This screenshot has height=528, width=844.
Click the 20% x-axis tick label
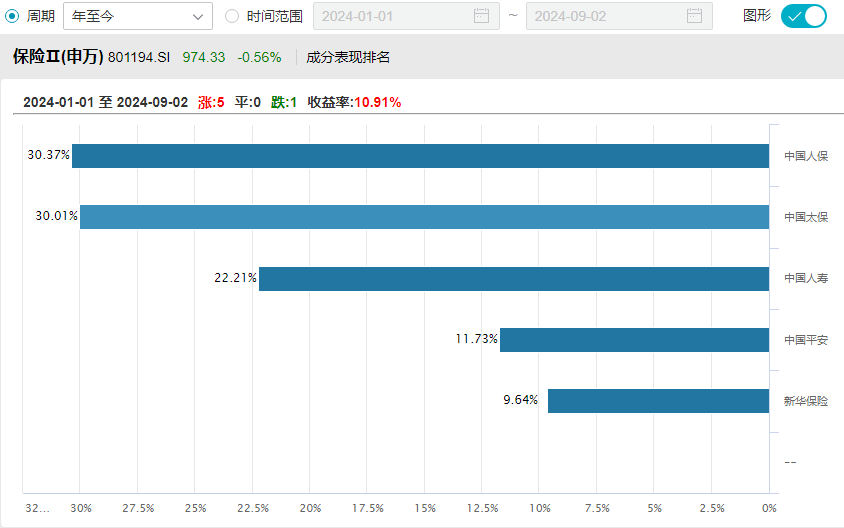coord(310,508)
